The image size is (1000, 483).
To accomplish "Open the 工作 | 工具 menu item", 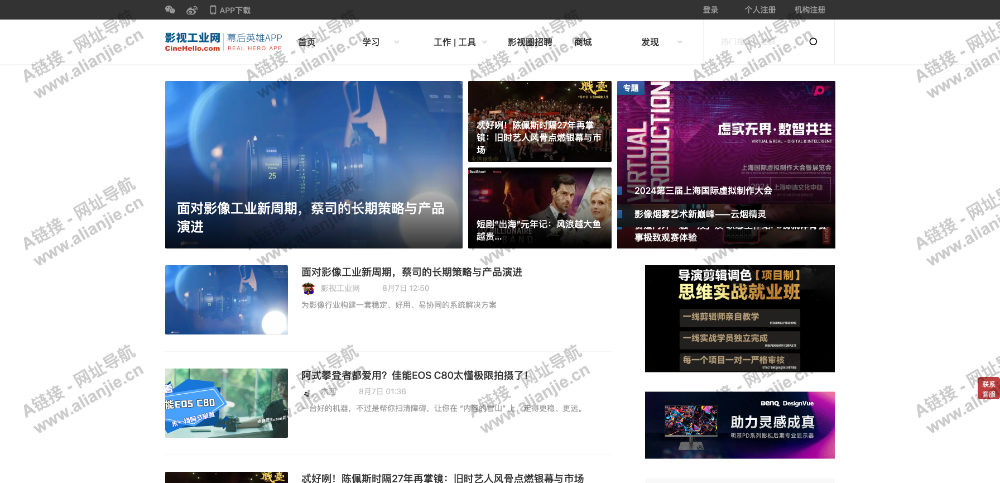I will [455, 42].
